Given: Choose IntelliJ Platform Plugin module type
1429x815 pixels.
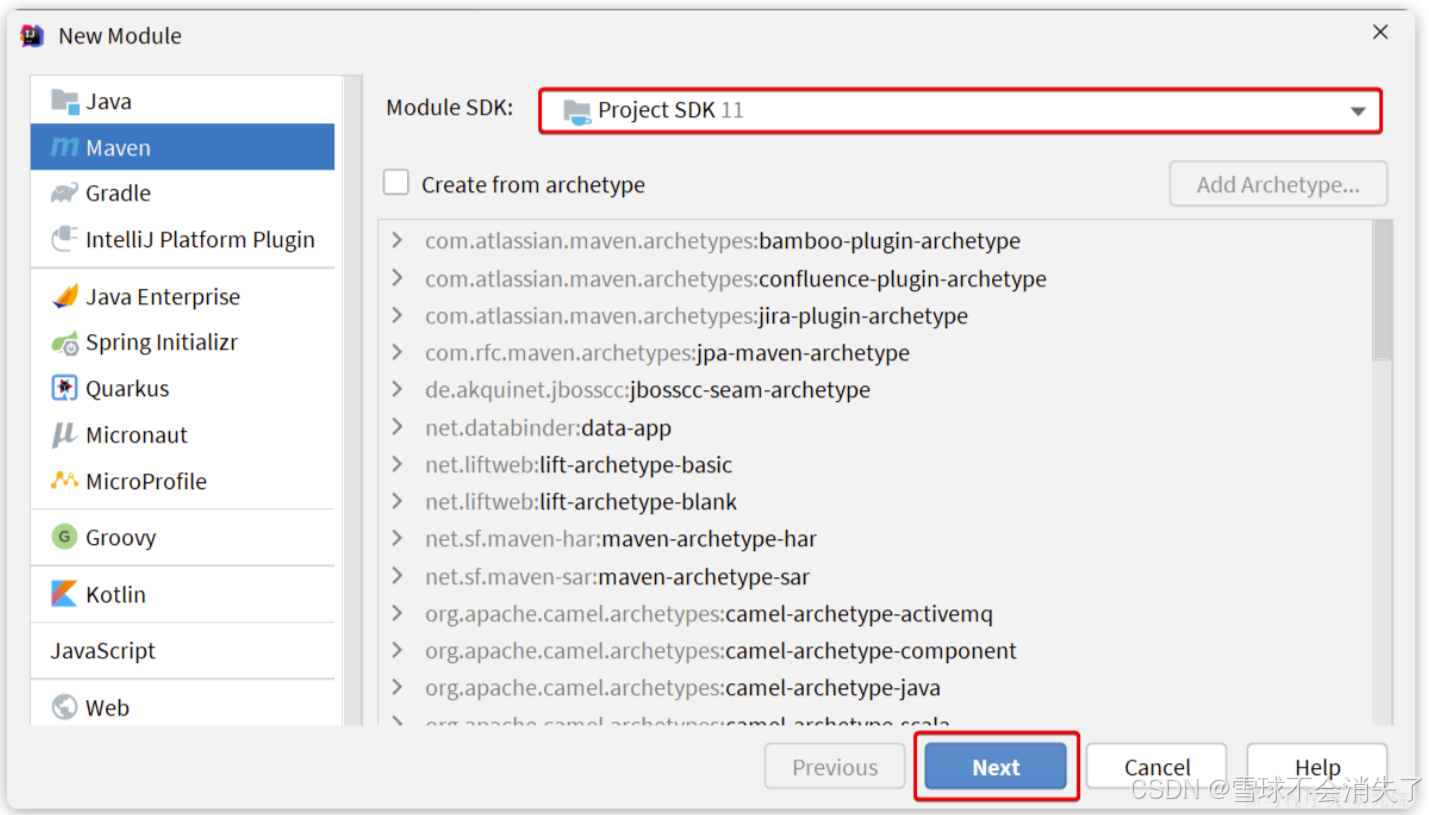Looking at the screenshot, I should [x=183, y=239].
